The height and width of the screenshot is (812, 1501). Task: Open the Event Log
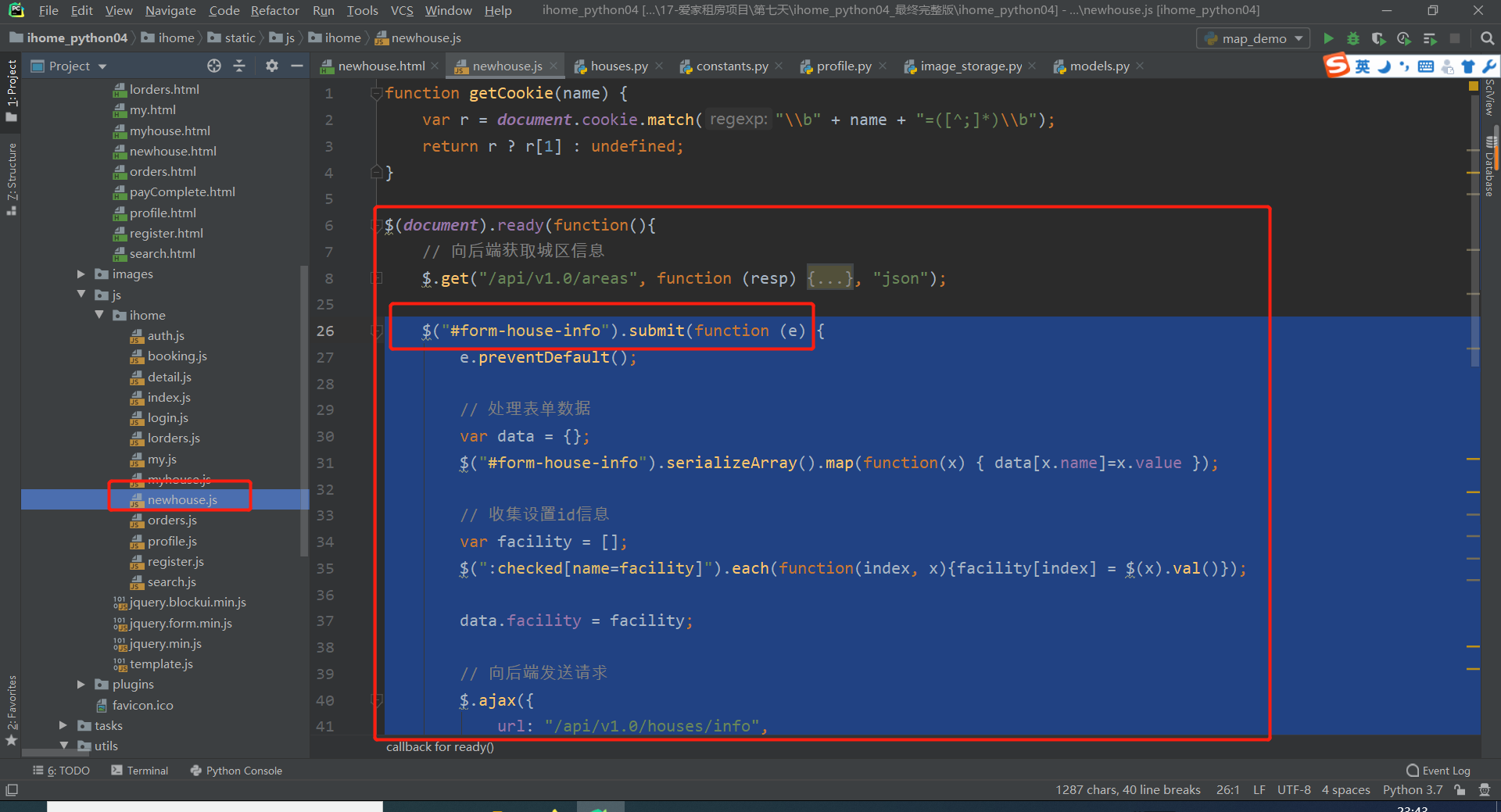coord(1438,771)
